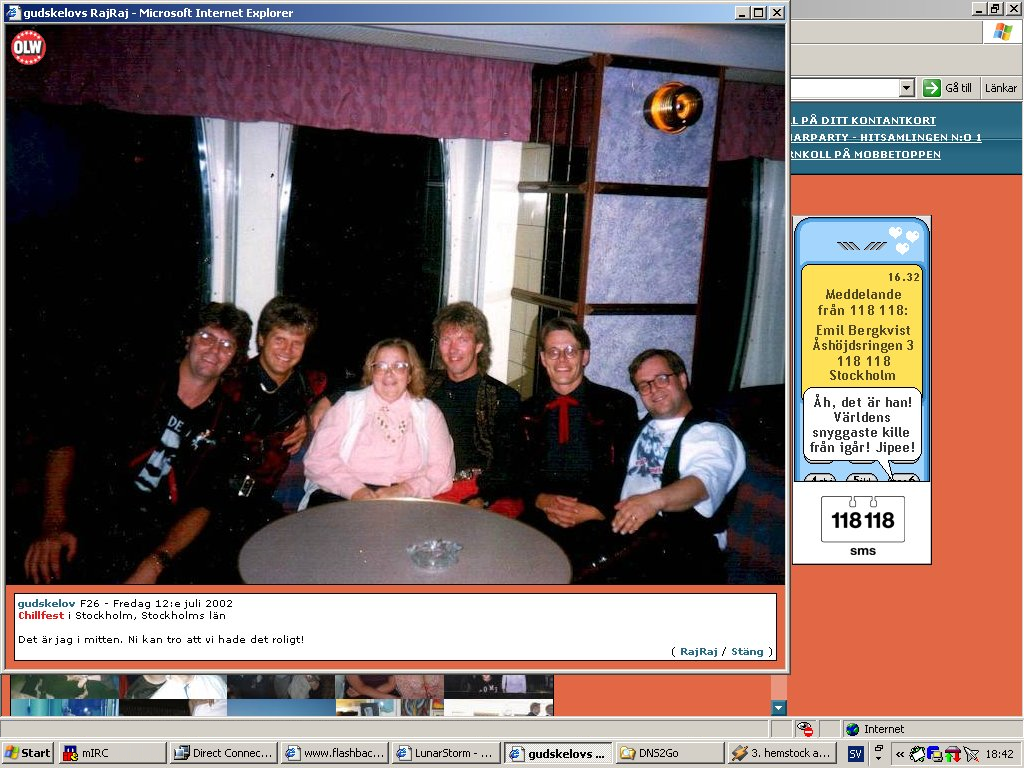The height and width of the screenshot is (768, 1024).
Task: Open the Chillfest link
Action: pos(41,615)
